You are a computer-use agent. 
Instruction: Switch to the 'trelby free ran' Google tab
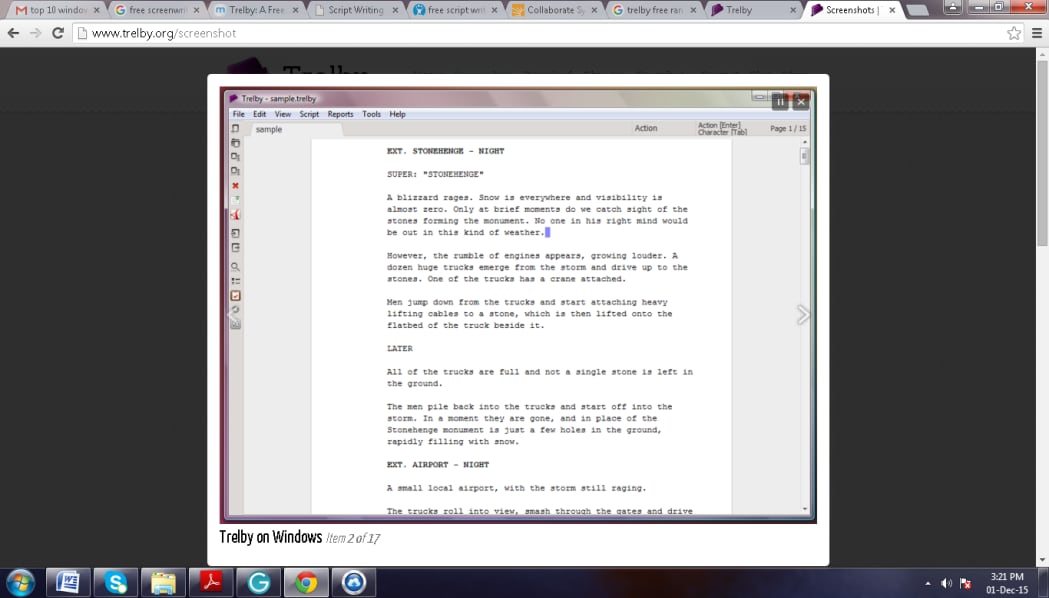(656, 10)
